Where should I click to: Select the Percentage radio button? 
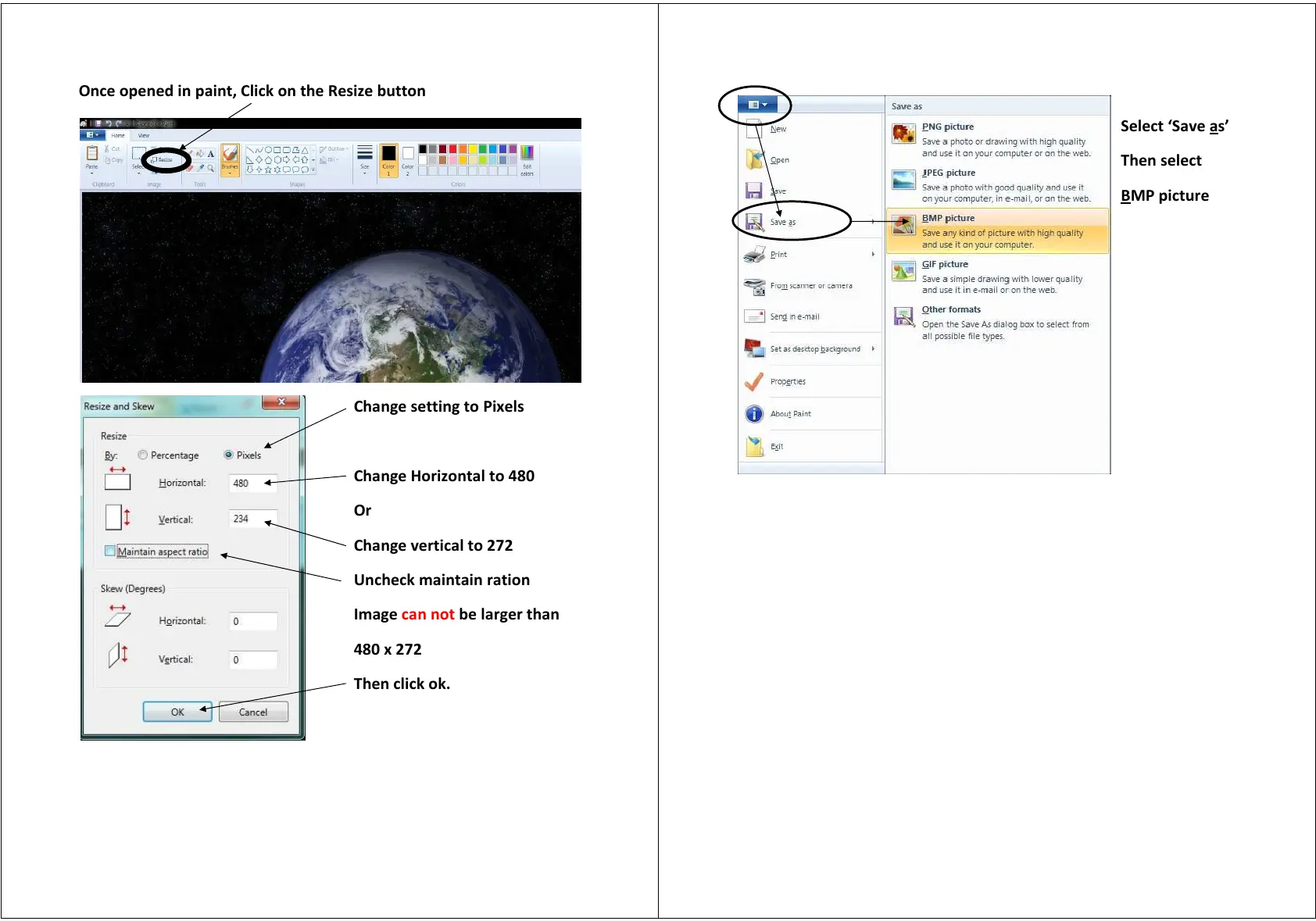(142, 455)
